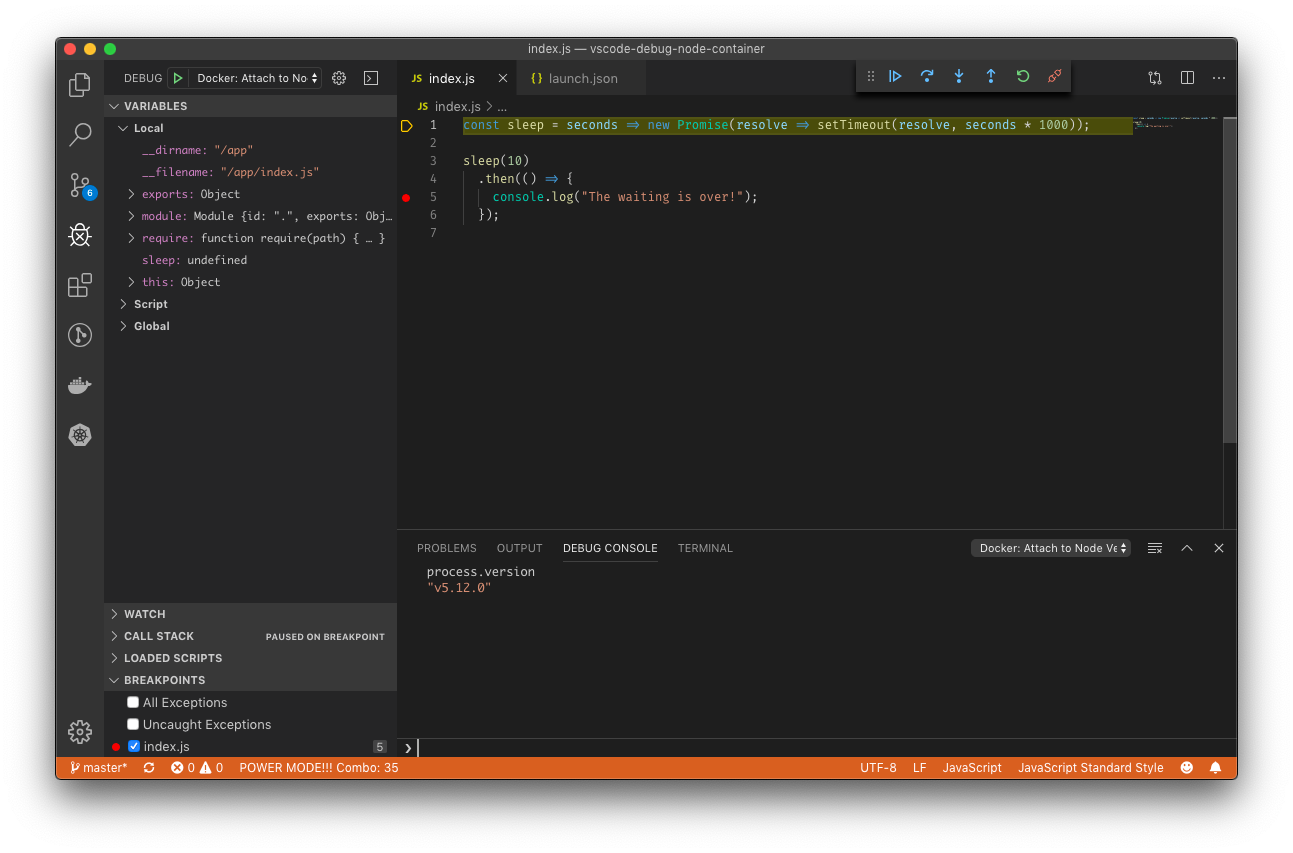
Task: Open the Docker view whale icon
Action: (x=80, y=385)
